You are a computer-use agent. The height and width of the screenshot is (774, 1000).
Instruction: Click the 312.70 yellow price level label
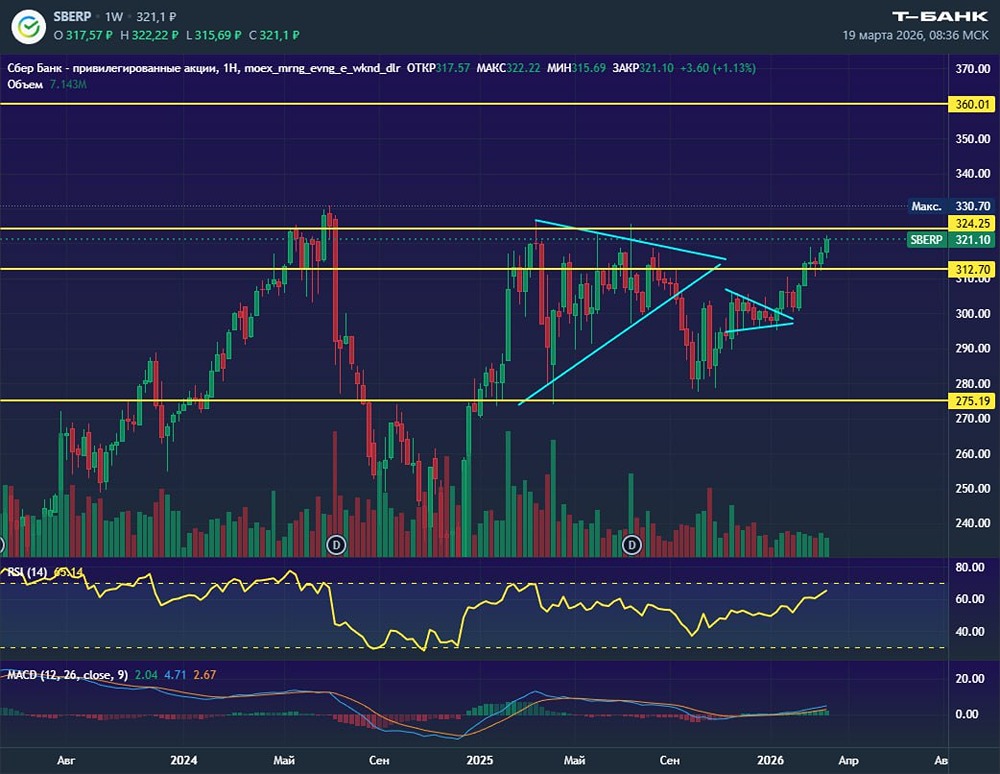(x=971, y=270)
